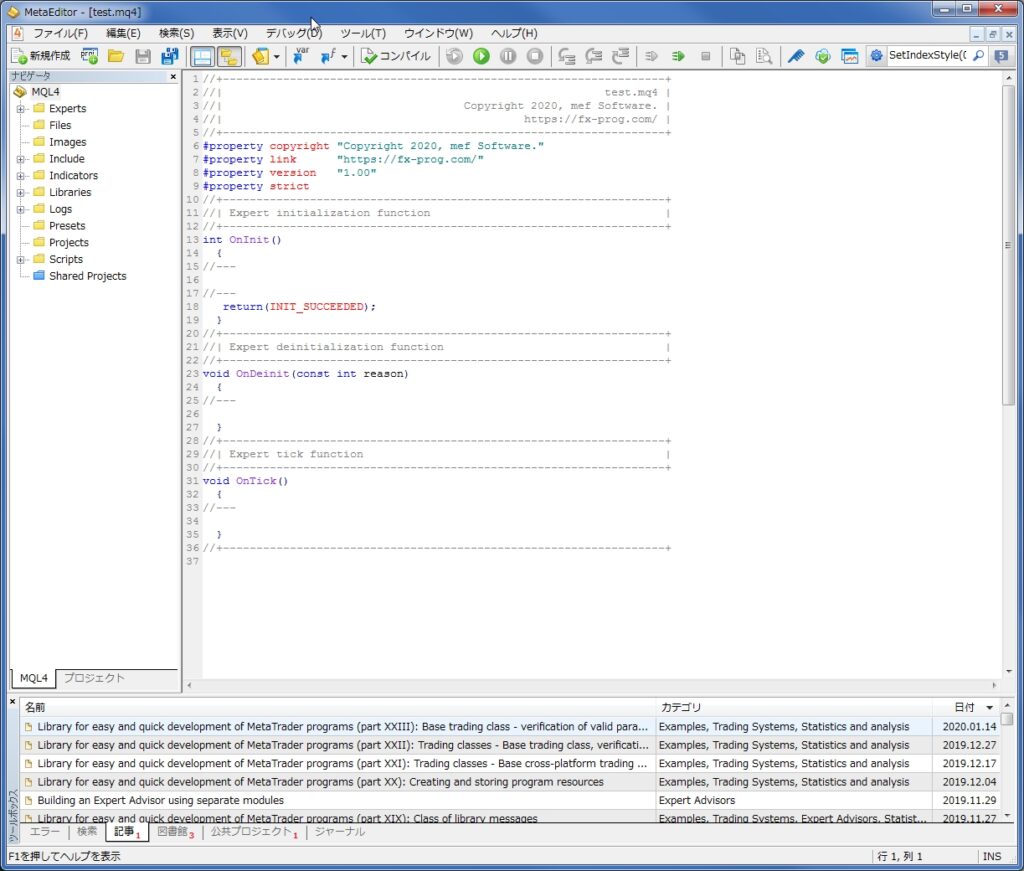This screenshot has width=1024, height=871.
Task: Open the 編集(E) menu
Action: pyautogui.click(x=123, y=33)
